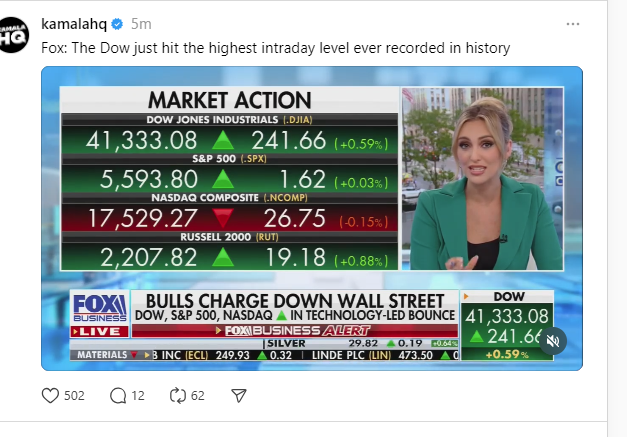Open the post via 5m timestamp
Screen dimensions: 627x437
click(x=140, y=23)
